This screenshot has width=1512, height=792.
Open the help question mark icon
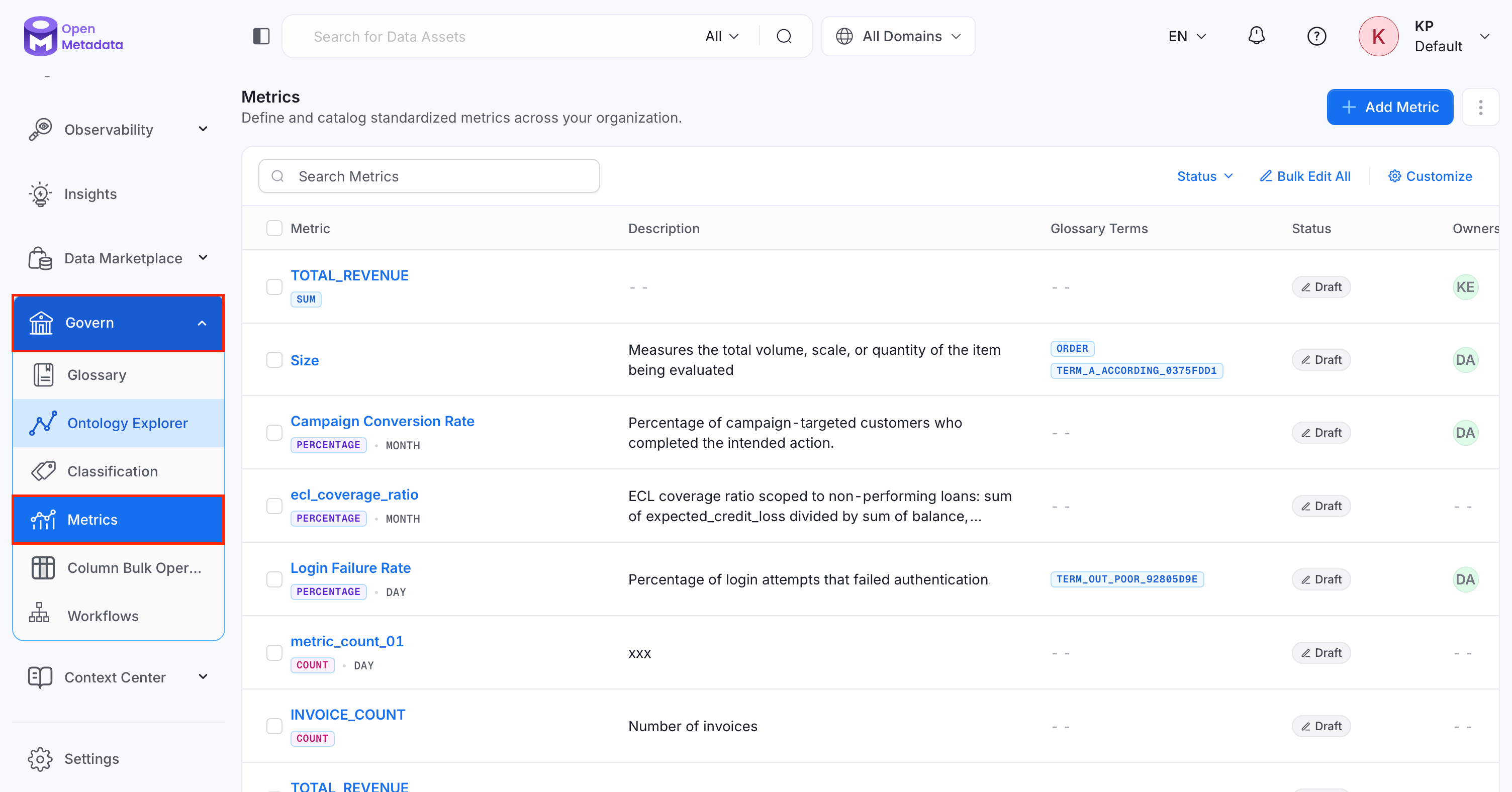(1316, 36)
